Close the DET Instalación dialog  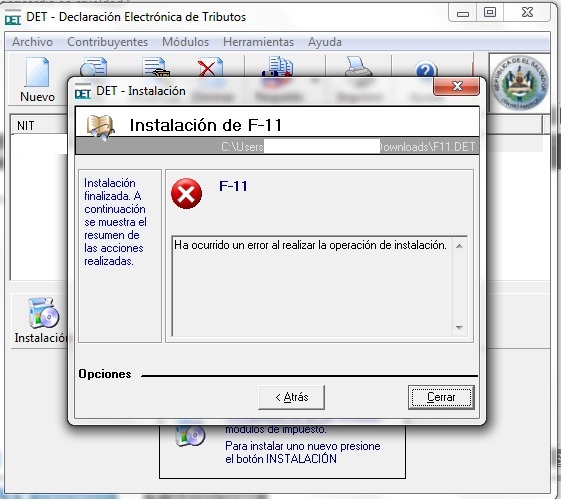click(x=457, y=86)
